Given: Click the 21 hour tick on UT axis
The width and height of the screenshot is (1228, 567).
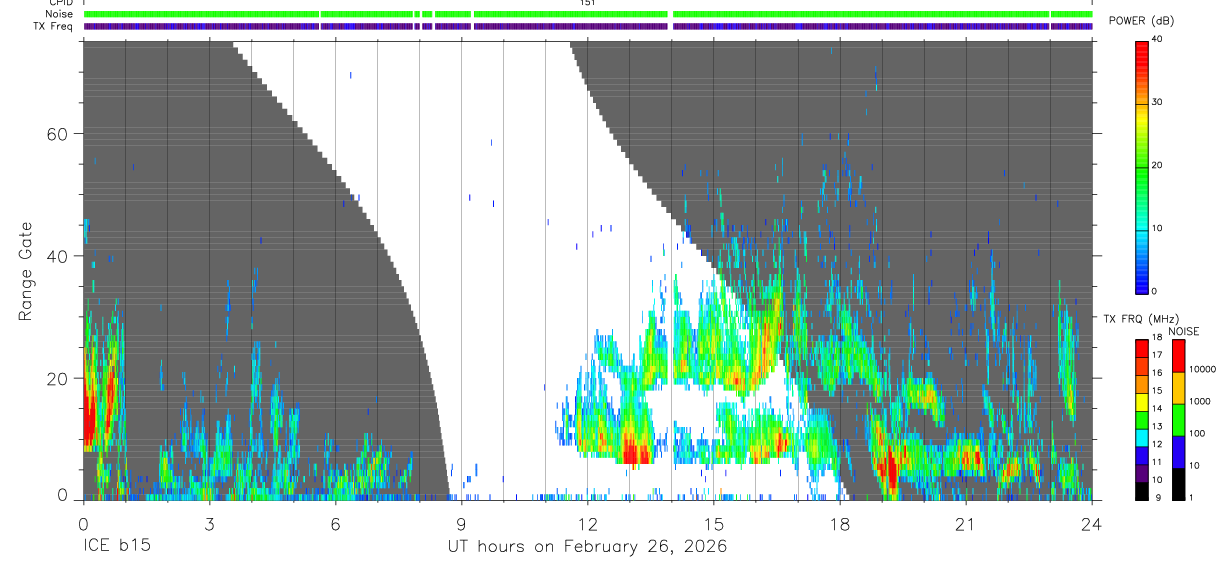Looking at the screenshot, I should pyautogui.click(x=966, y=524).
